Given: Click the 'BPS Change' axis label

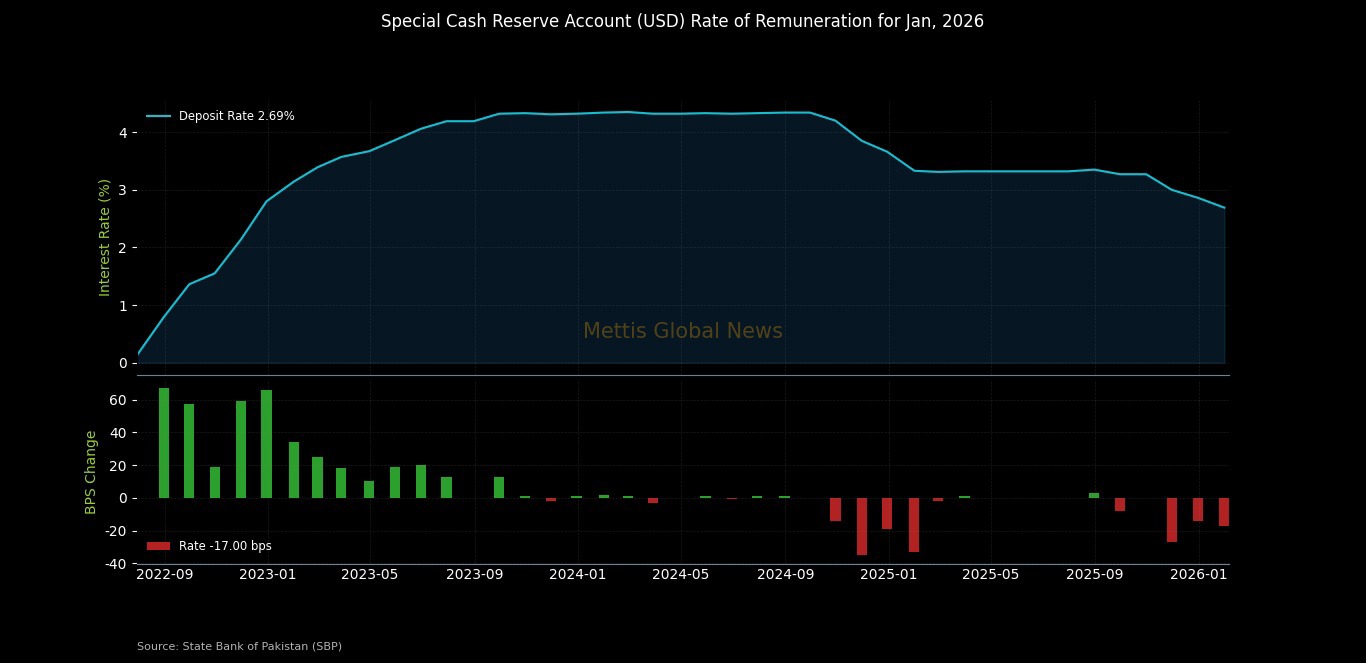Looking at the screenshot, I should 91,472.
